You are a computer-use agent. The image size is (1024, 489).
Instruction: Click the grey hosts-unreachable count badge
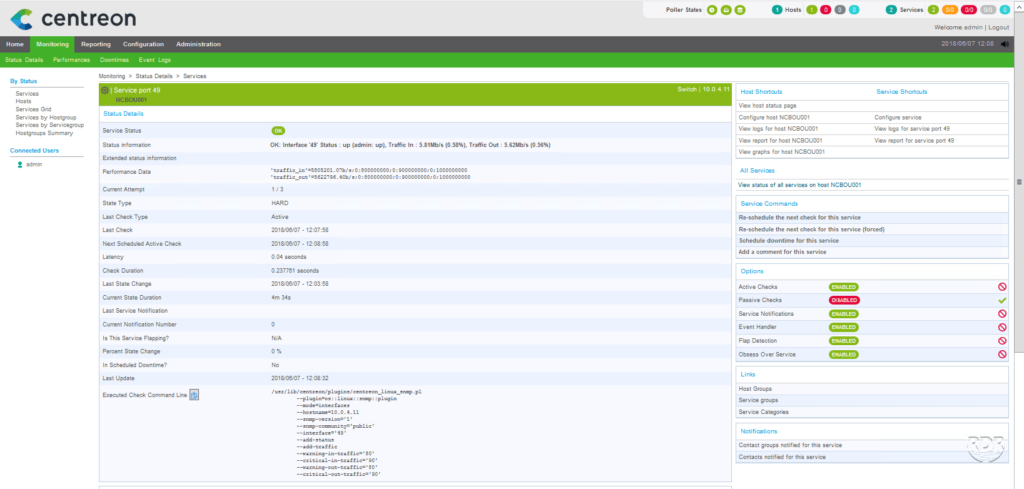click(x=840, y=10)
